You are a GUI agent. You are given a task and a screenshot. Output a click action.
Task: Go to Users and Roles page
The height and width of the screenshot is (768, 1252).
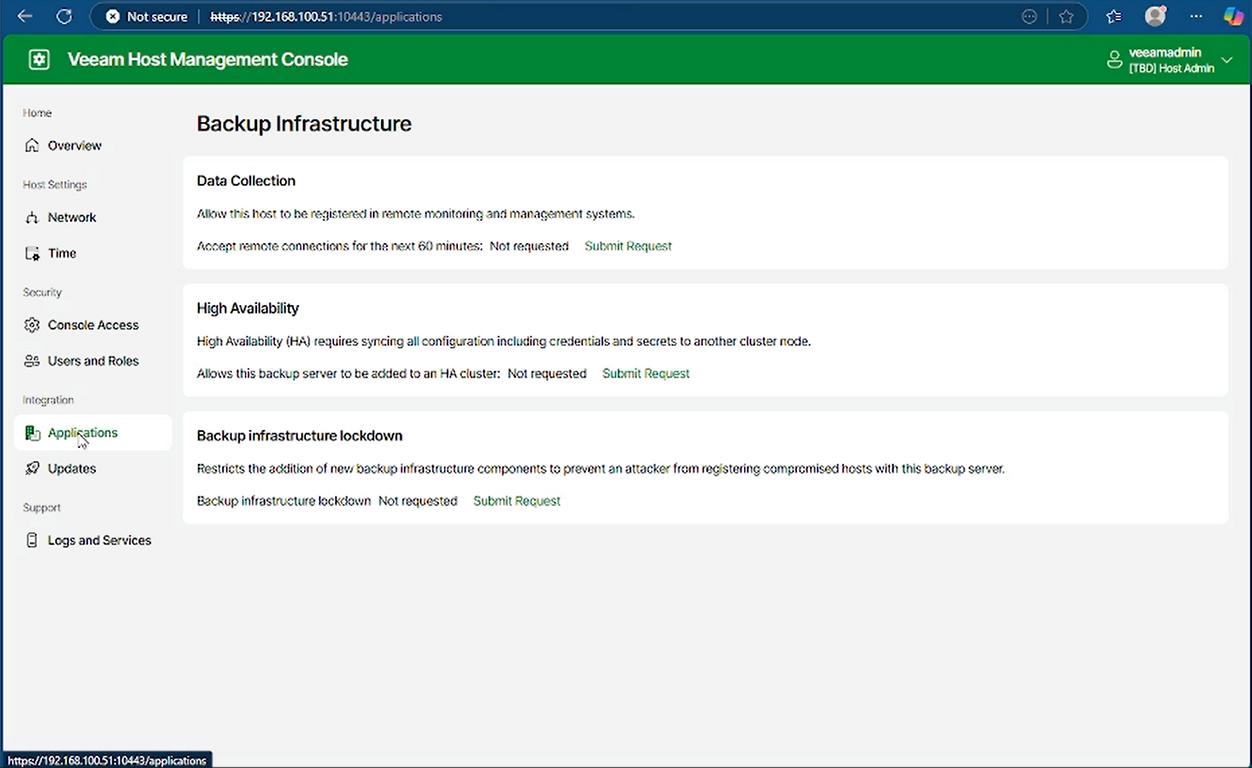pyautogui.click(x=93, y=362)
